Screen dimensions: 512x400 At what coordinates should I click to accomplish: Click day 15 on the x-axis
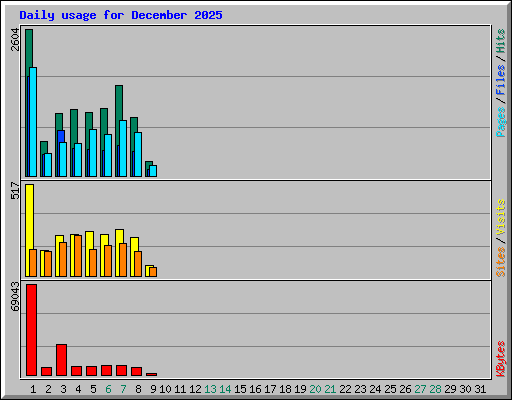(240, 389)
